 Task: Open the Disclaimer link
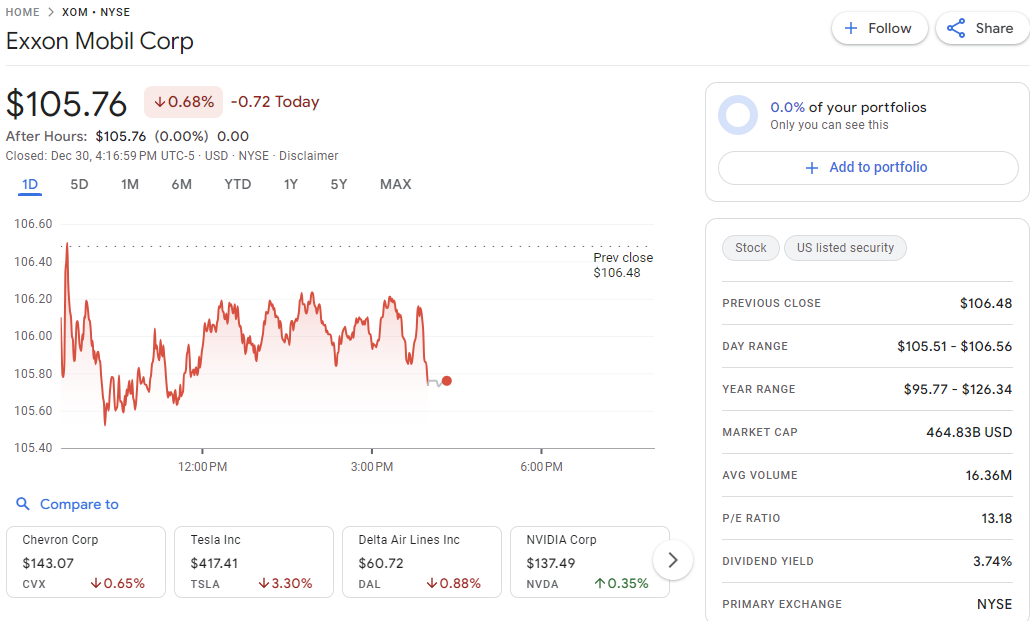coord(309,156)
